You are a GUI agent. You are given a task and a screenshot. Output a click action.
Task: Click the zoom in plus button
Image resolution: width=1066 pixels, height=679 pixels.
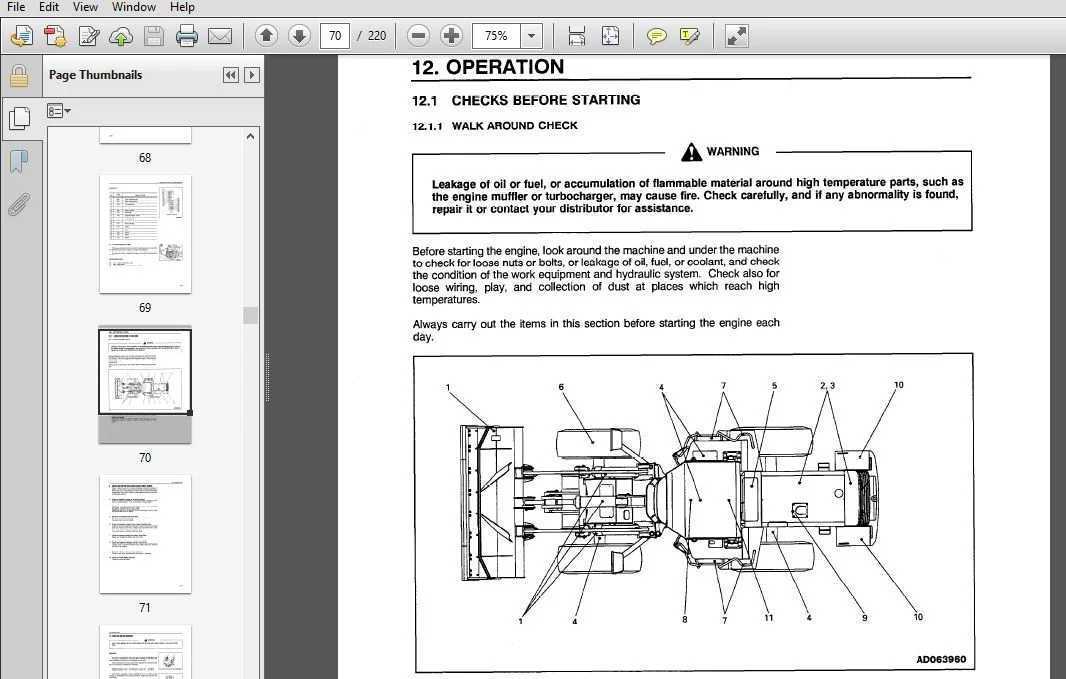click(x=451, y=35)
